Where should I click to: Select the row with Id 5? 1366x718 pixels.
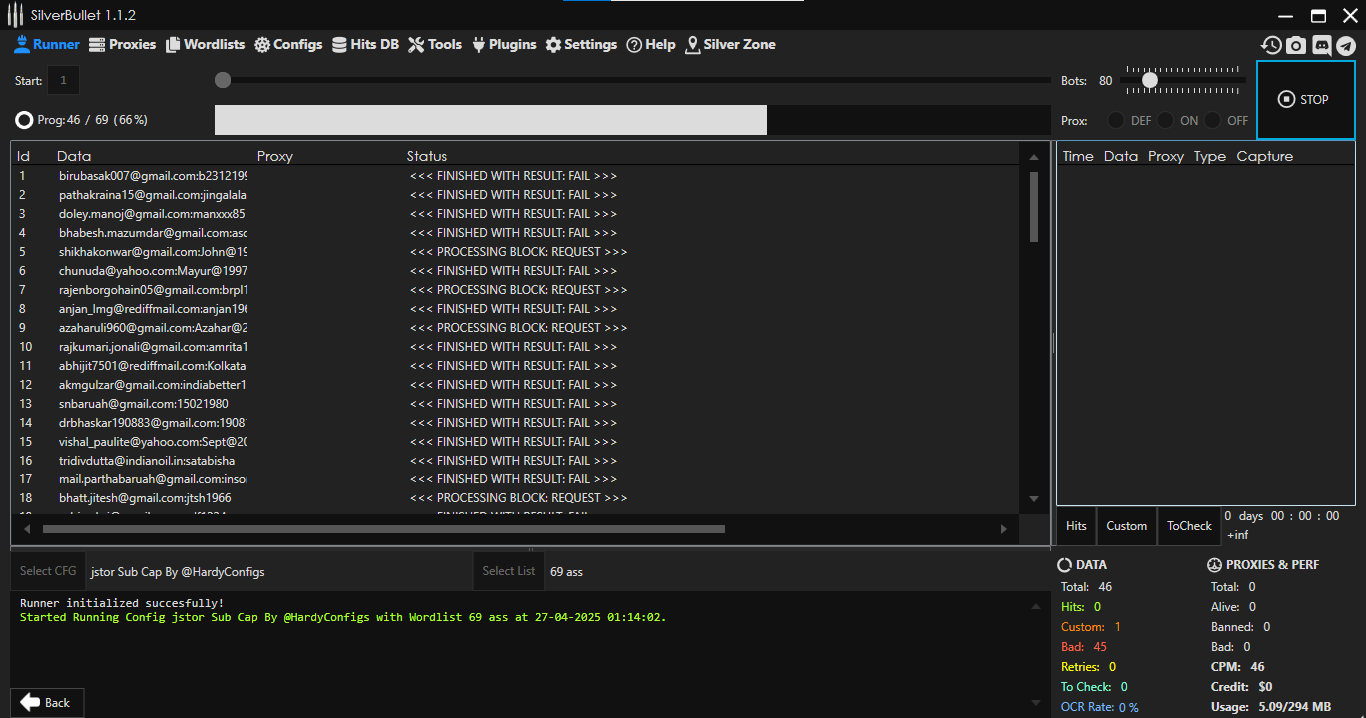point(517,252)
